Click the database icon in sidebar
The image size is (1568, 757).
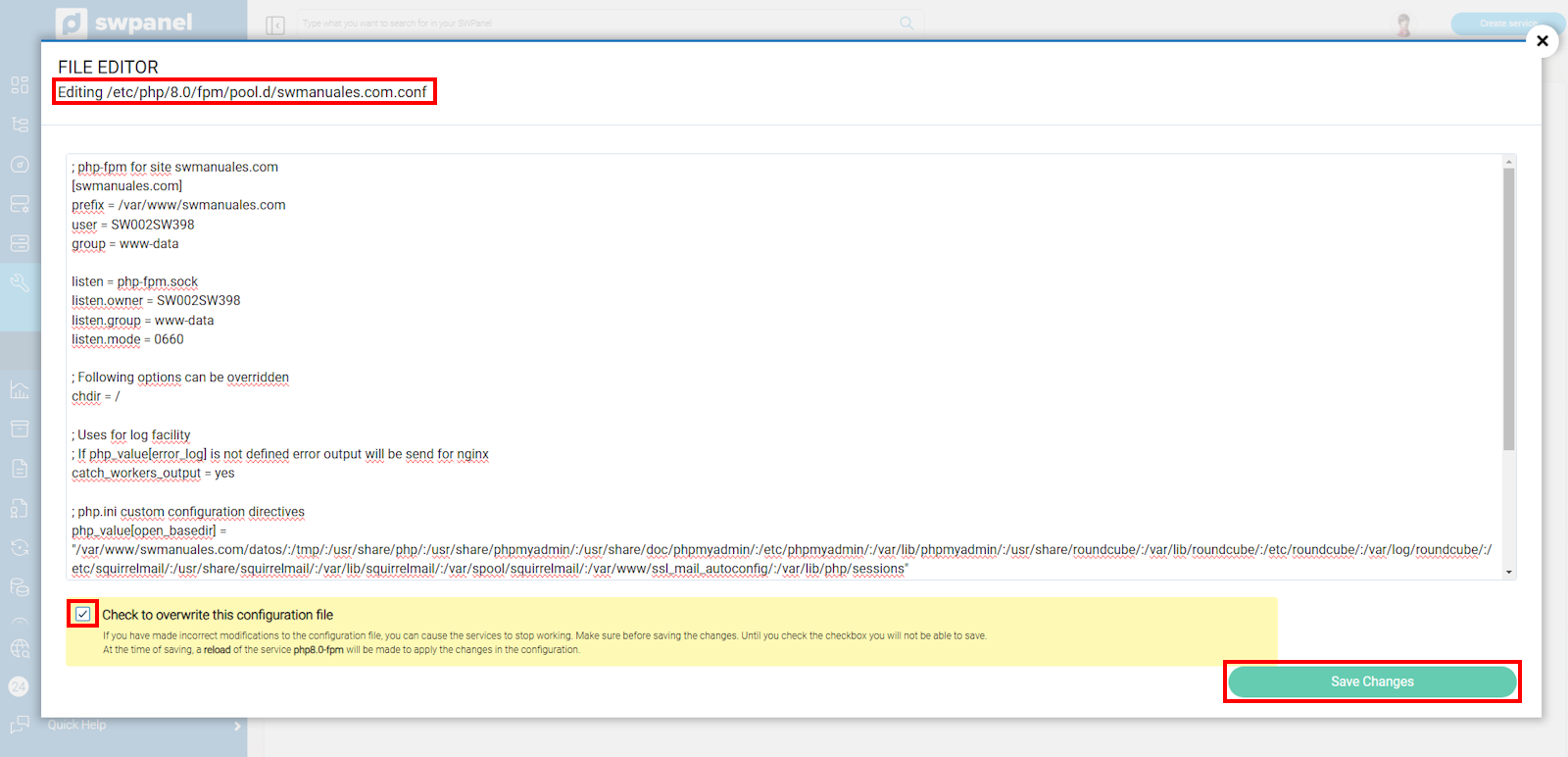point(20,587)
